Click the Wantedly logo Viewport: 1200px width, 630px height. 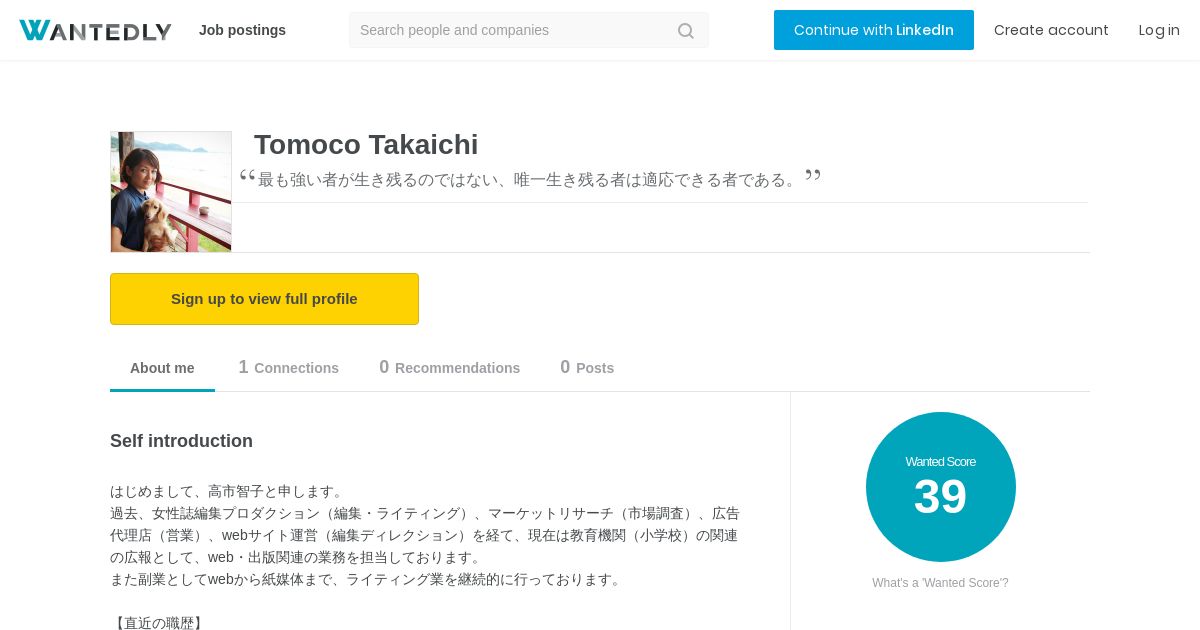click(x=95, y=30)
